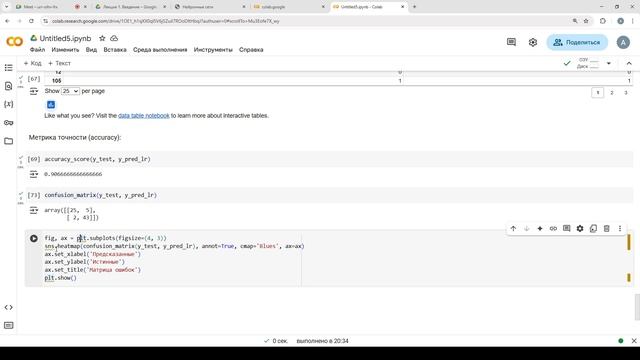Image resolution: width=640 pixels, height=360 pixels.
Task: Click the notebook title Untitled5.ipynb
Action: (65, 38)
